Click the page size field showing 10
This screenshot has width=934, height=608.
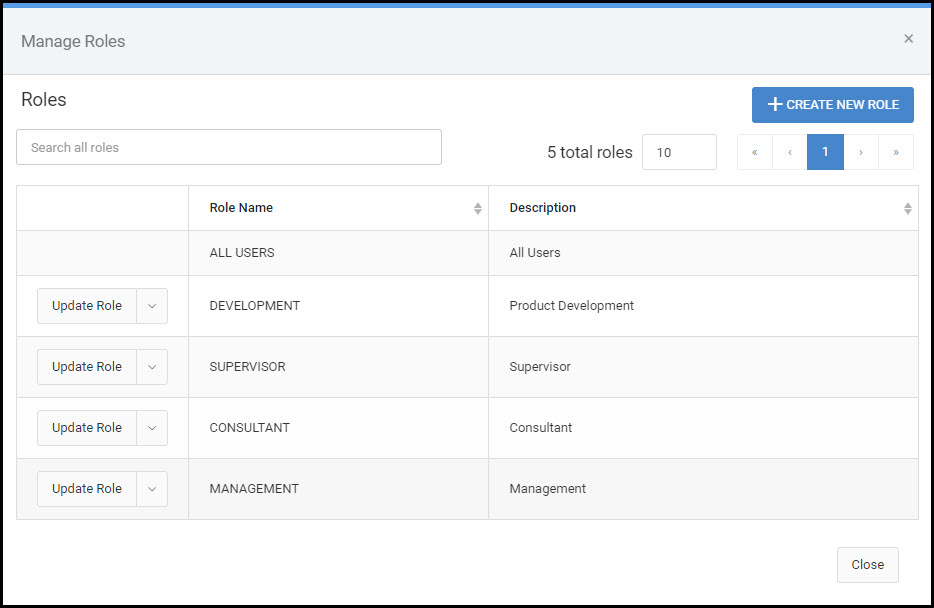(679, 152)
